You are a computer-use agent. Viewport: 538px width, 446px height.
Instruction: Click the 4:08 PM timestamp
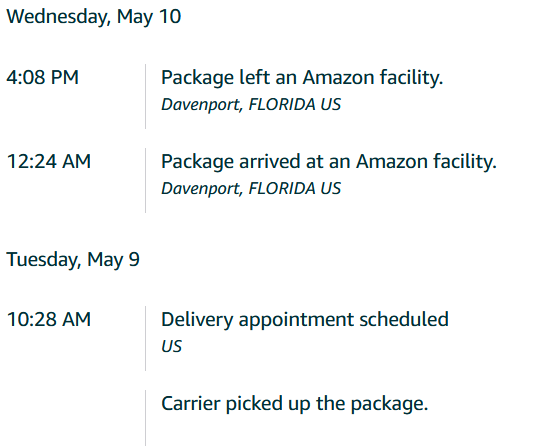point(43,77)
